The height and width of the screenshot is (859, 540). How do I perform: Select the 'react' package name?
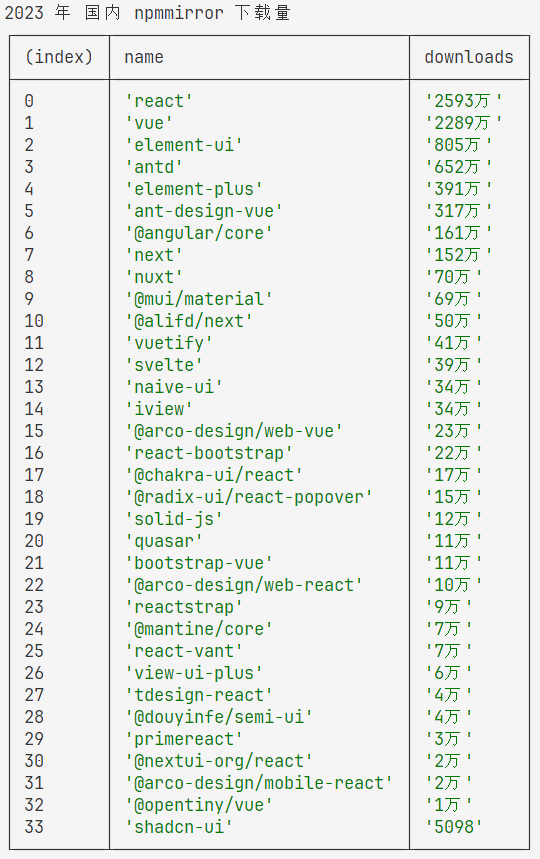(159, 101)
